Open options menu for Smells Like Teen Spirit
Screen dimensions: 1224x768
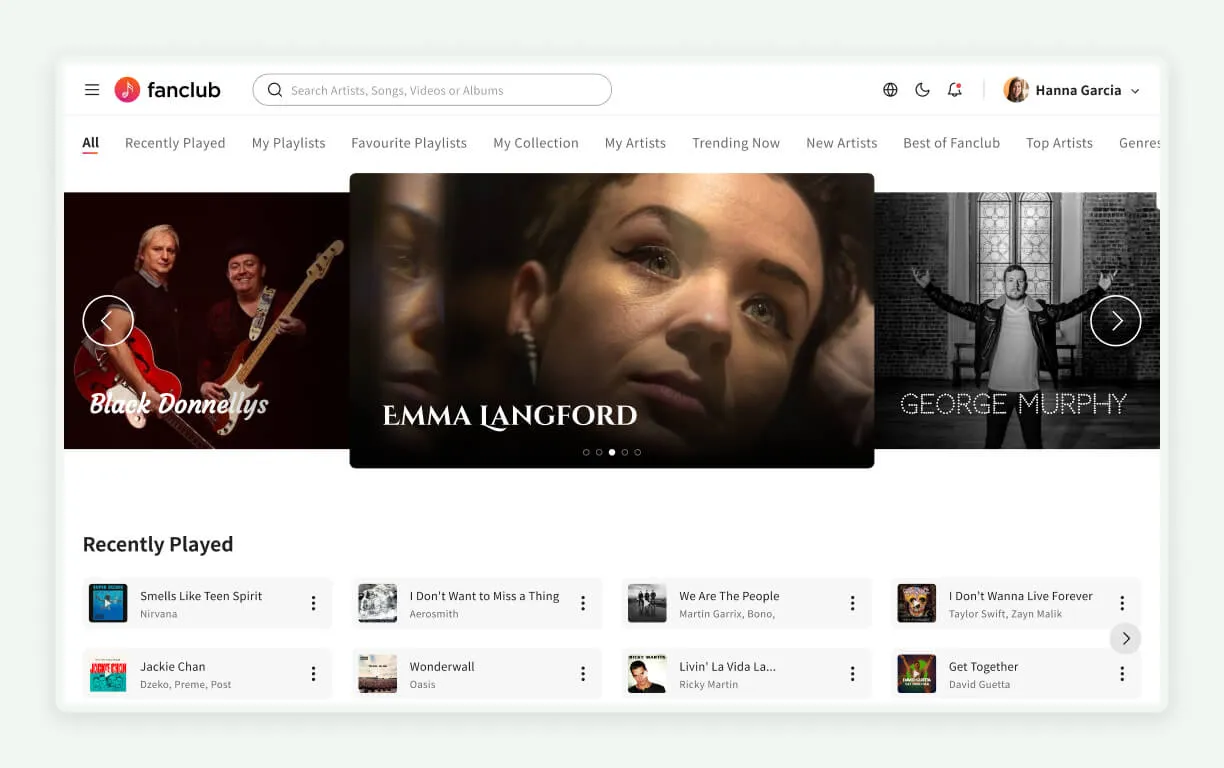click(x=313, y=603)
